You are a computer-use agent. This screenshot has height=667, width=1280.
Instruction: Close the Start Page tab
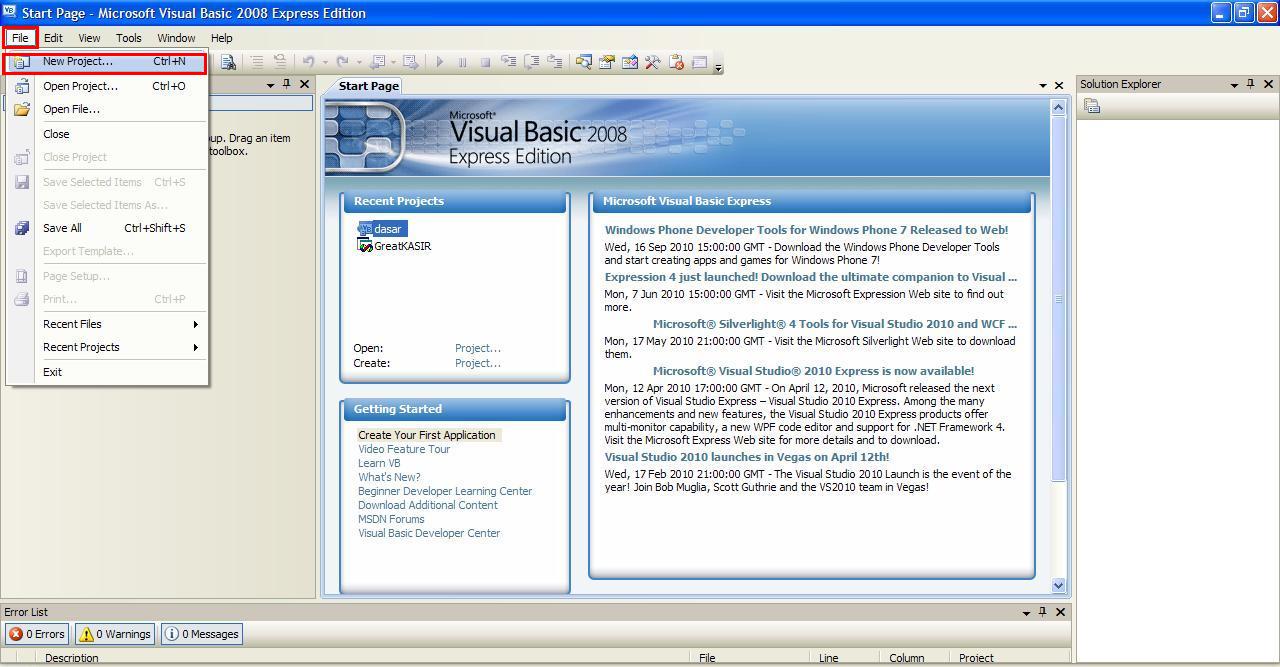pyautogui.click(x=1059, y=85)
